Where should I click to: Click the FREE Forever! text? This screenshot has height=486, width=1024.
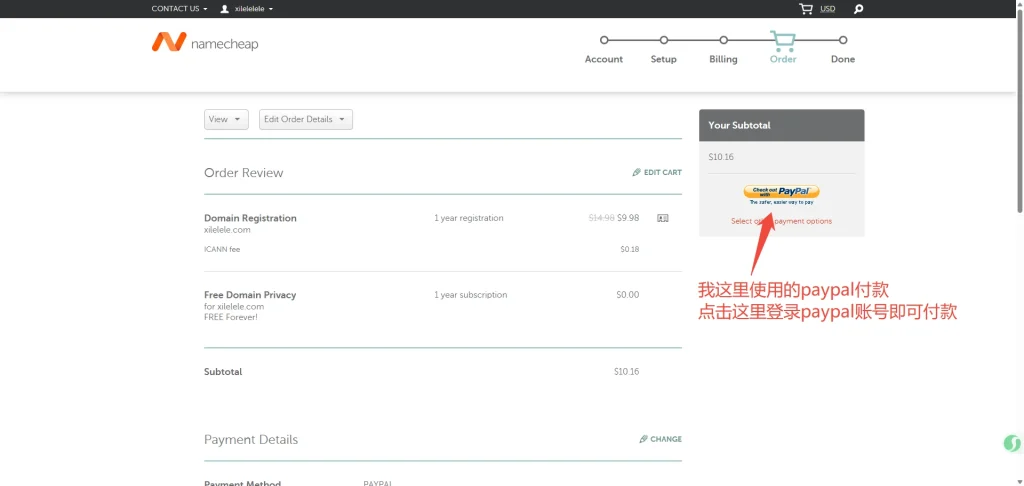231,317
